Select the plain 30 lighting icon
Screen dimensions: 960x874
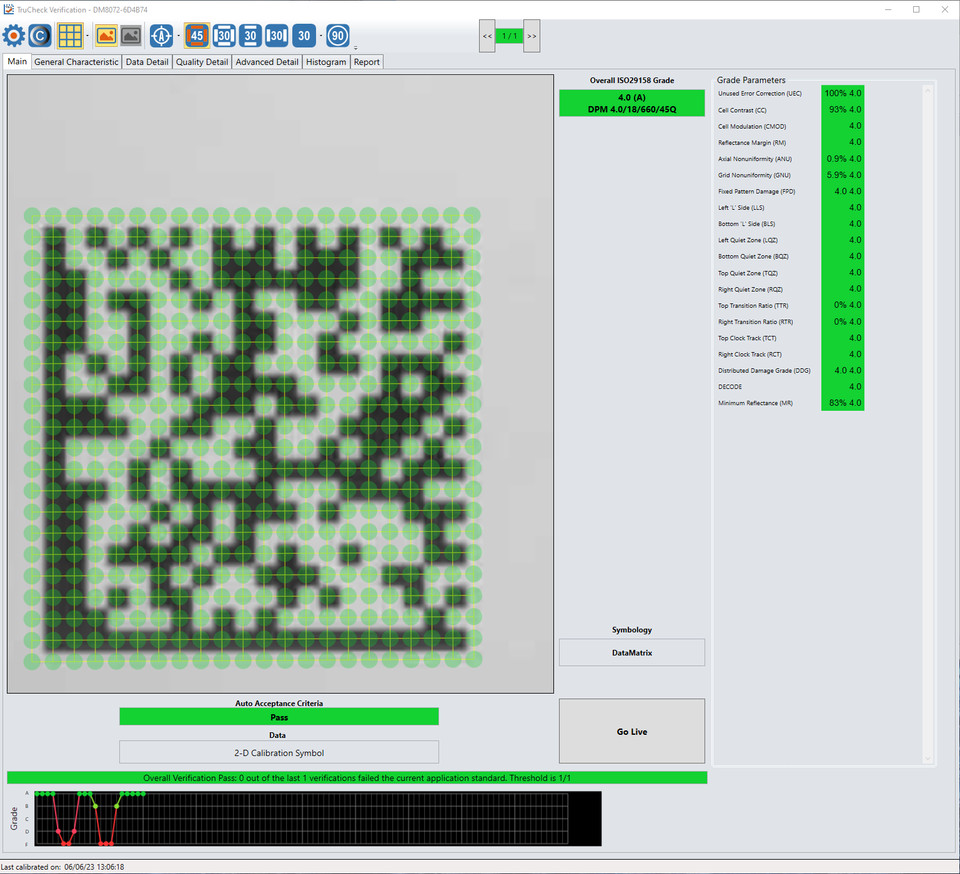[304, 35]
